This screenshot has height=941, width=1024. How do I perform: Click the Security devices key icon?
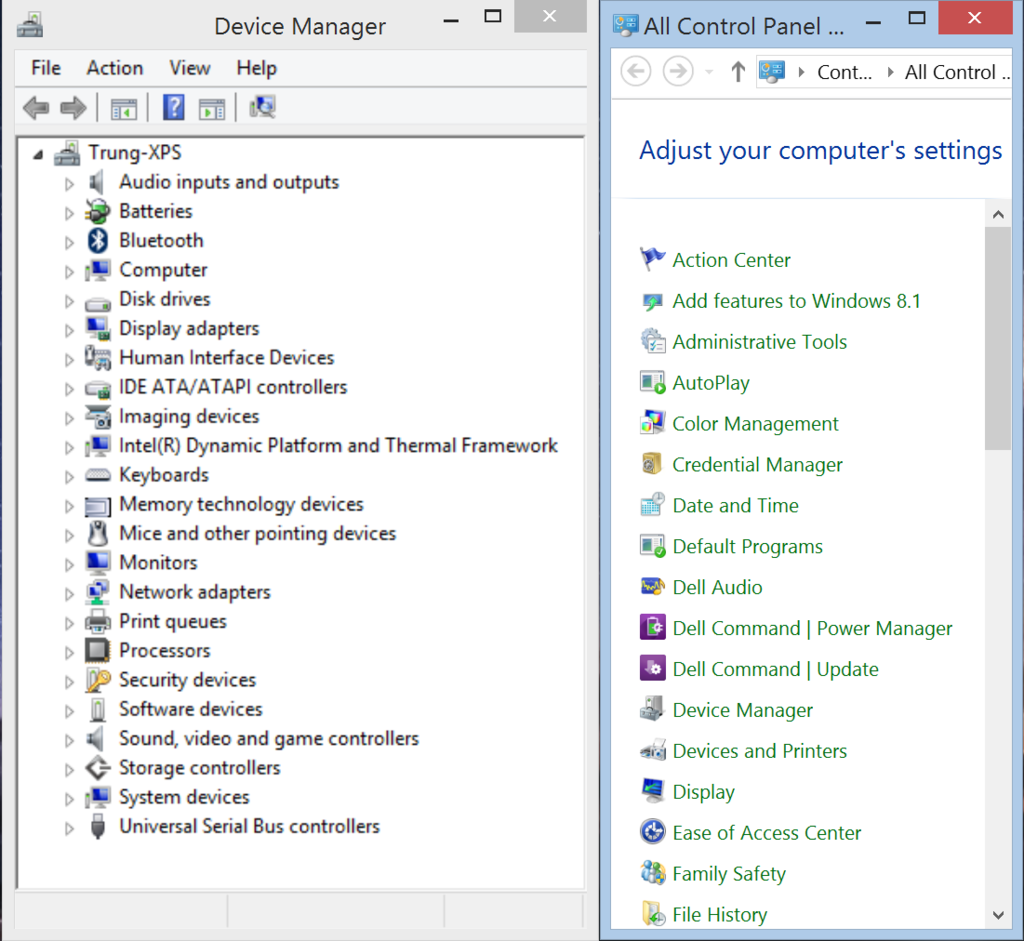[98, 680]
